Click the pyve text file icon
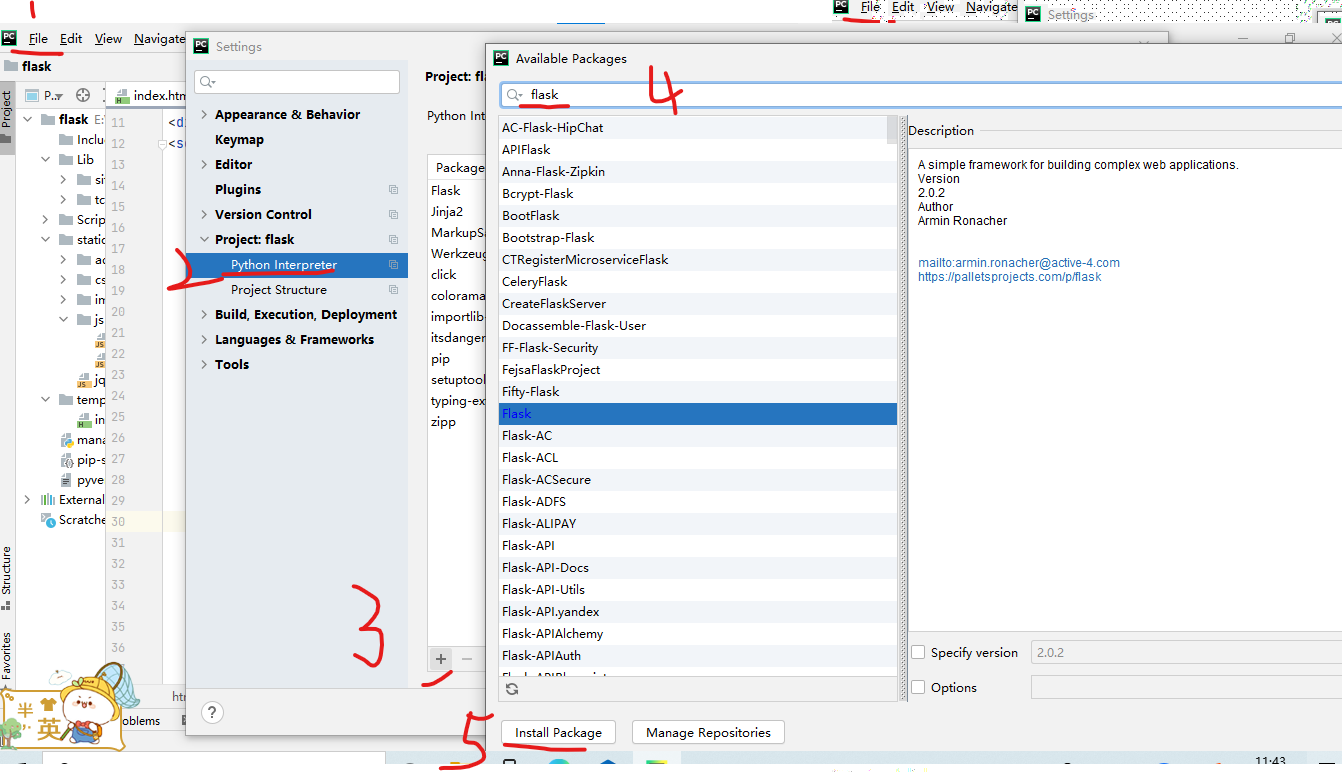This screenshot has width=1342, height=772. tap(67, 480)
